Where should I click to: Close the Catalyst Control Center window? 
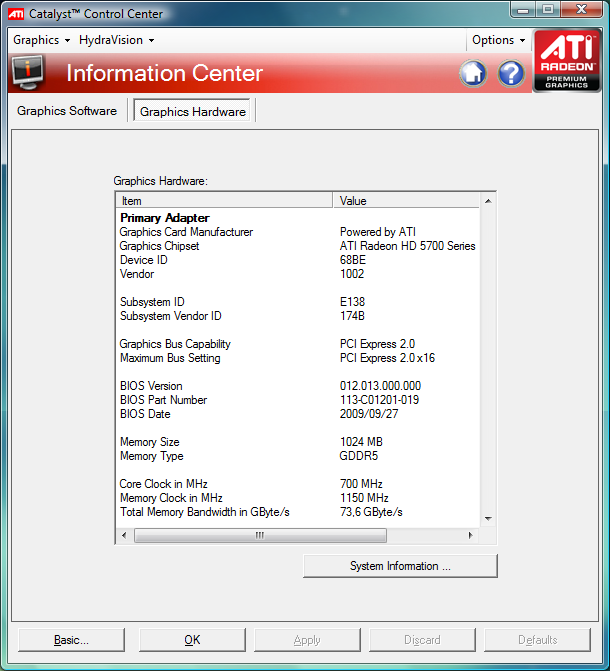581,9
